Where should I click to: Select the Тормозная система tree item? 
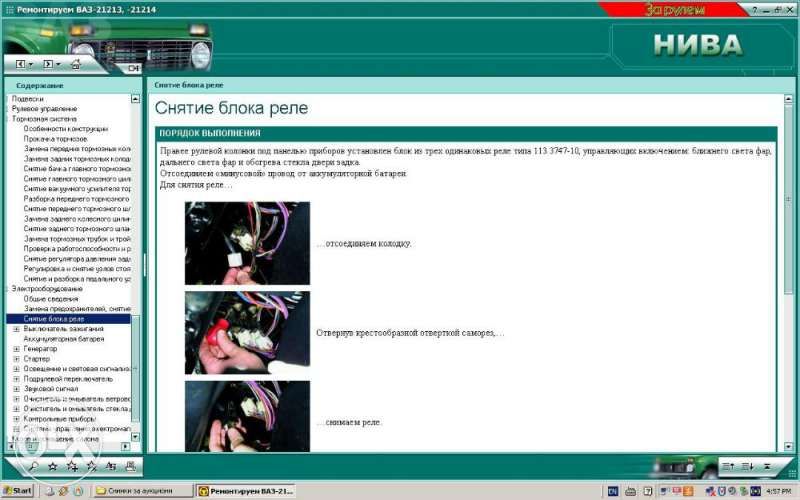44,119
